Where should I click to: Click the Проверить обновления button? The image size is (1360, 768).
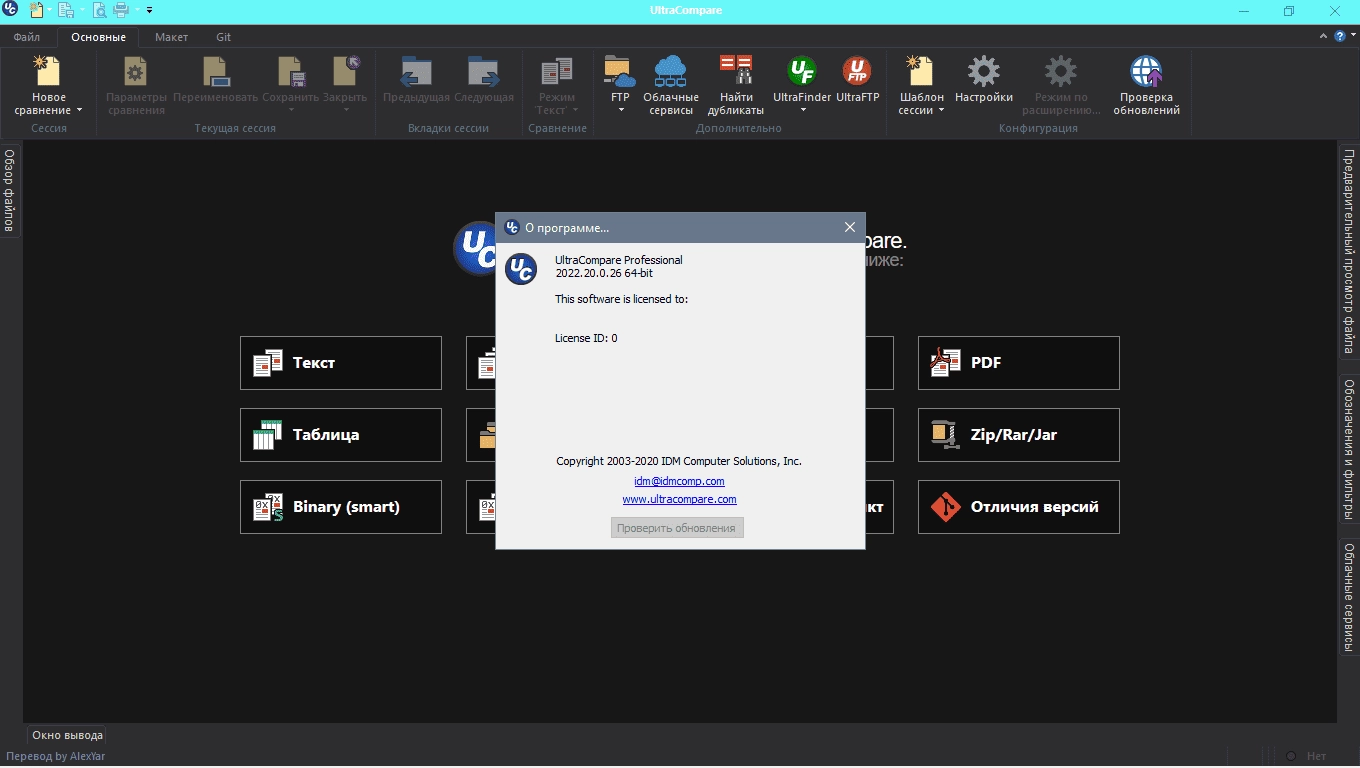click(x=677, y=528)
